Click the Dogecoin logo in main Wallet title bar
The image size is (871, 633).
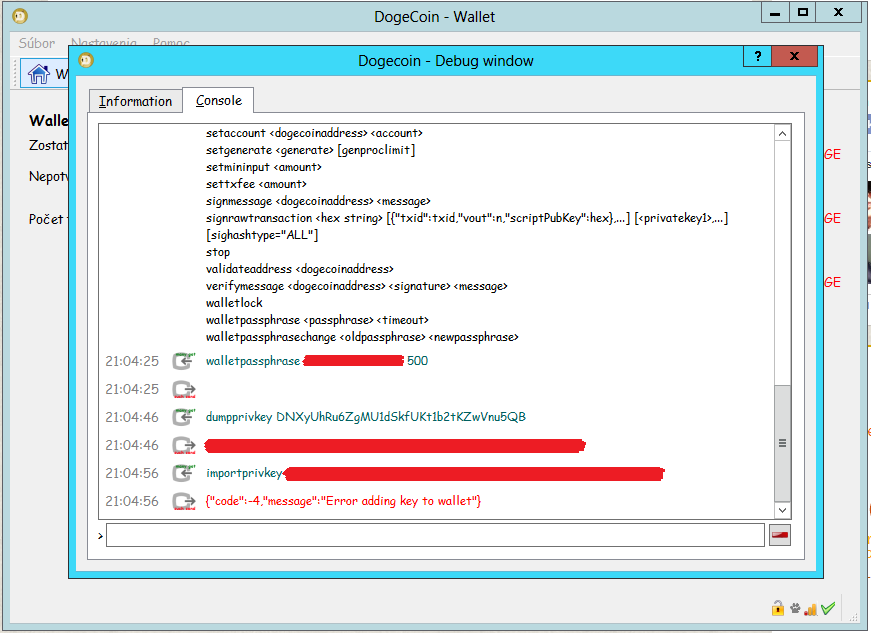pos(19,16)
